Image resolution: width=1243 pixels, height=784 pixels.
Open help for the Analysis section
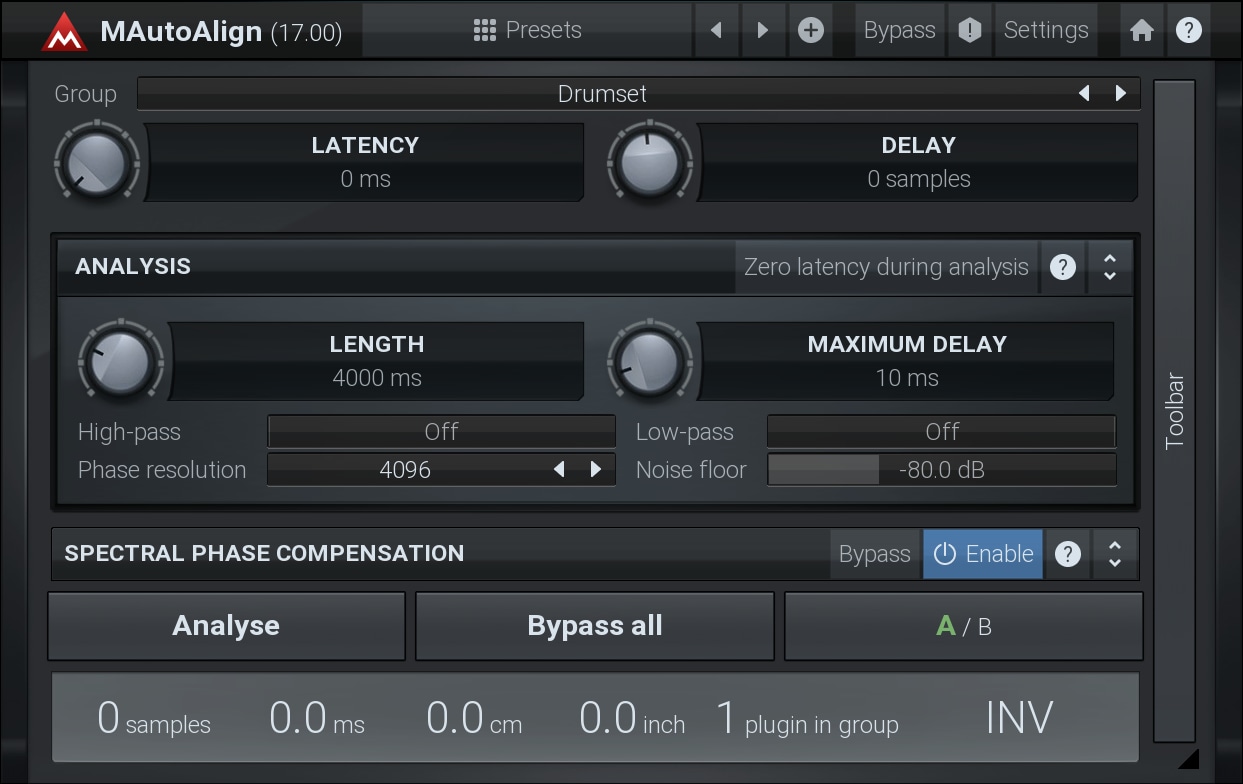pos(1063,267)
